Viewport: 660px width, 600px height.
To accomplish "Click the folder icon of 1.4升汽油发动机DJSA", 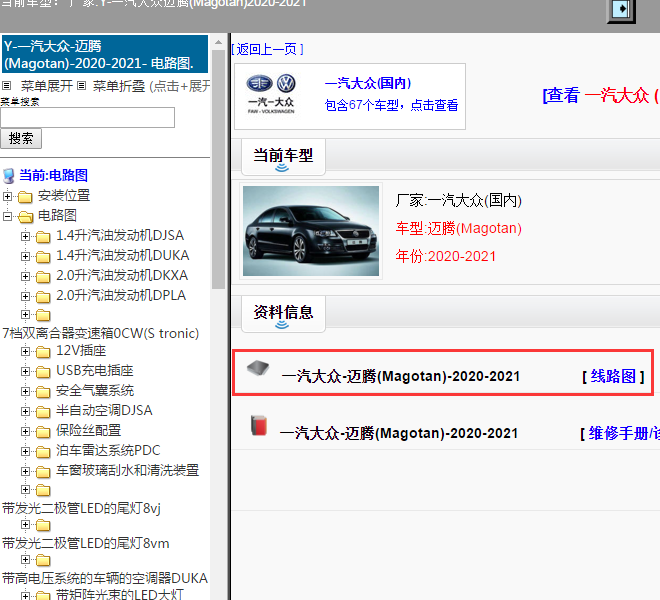I will tap(43, 237).
